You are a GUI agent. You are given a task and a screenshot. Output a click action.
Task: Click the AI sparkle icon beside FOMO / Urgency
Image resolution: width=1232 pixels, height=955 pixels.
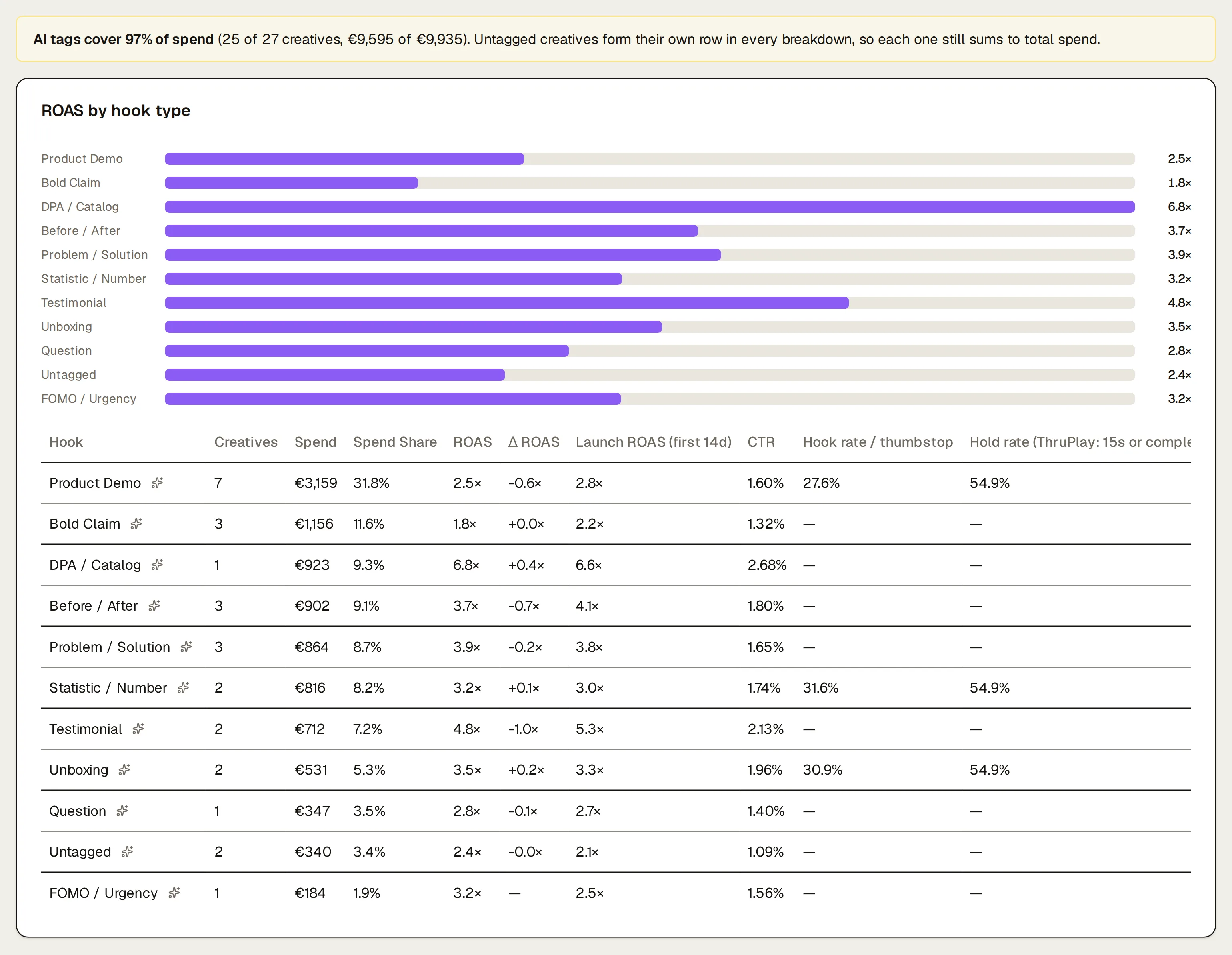tap(174, 893)
